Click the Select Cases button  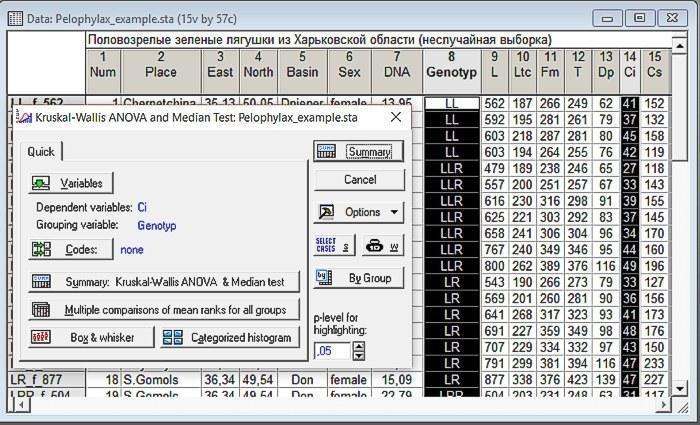point(333,245)
